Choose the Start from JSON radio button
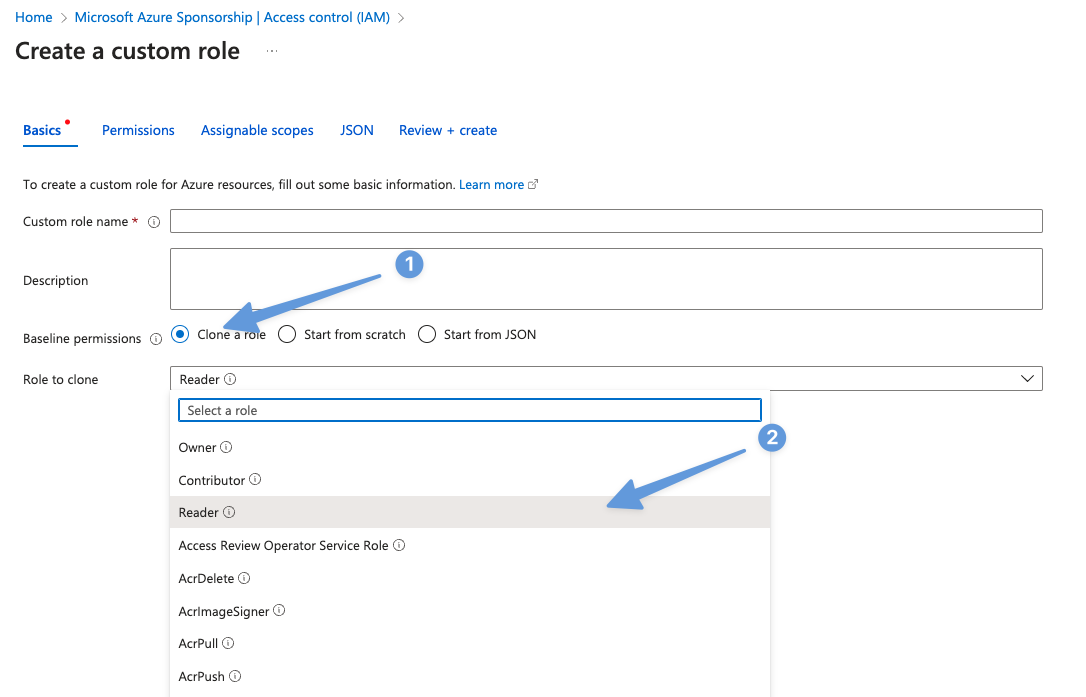The width and height of the screenshot is (1086, 697). coord(427,334)
